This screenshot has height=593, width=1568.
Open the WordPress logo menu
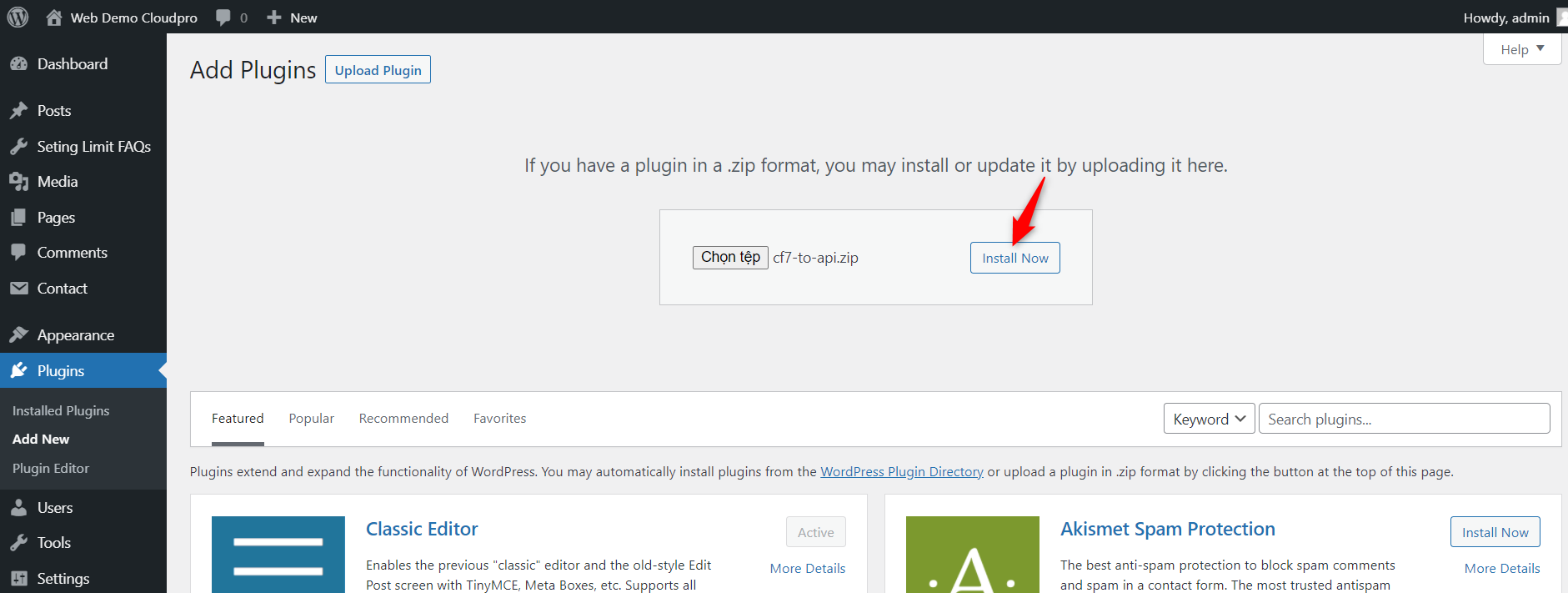click(18, 17)
